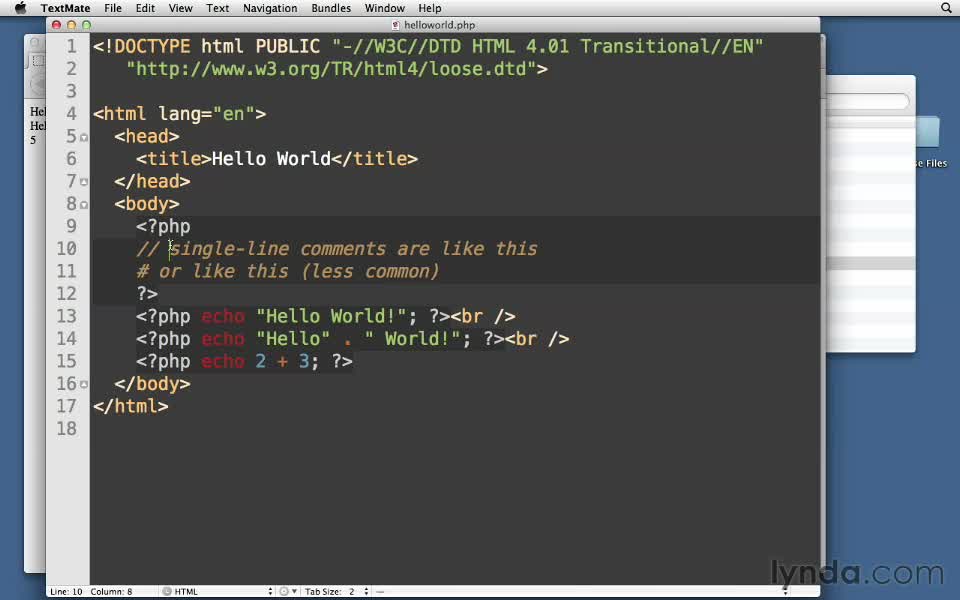This screenshot has height=600, width=960.
Task: Collapse the head tag fold arrow on line 5
Action: [84, 137]
